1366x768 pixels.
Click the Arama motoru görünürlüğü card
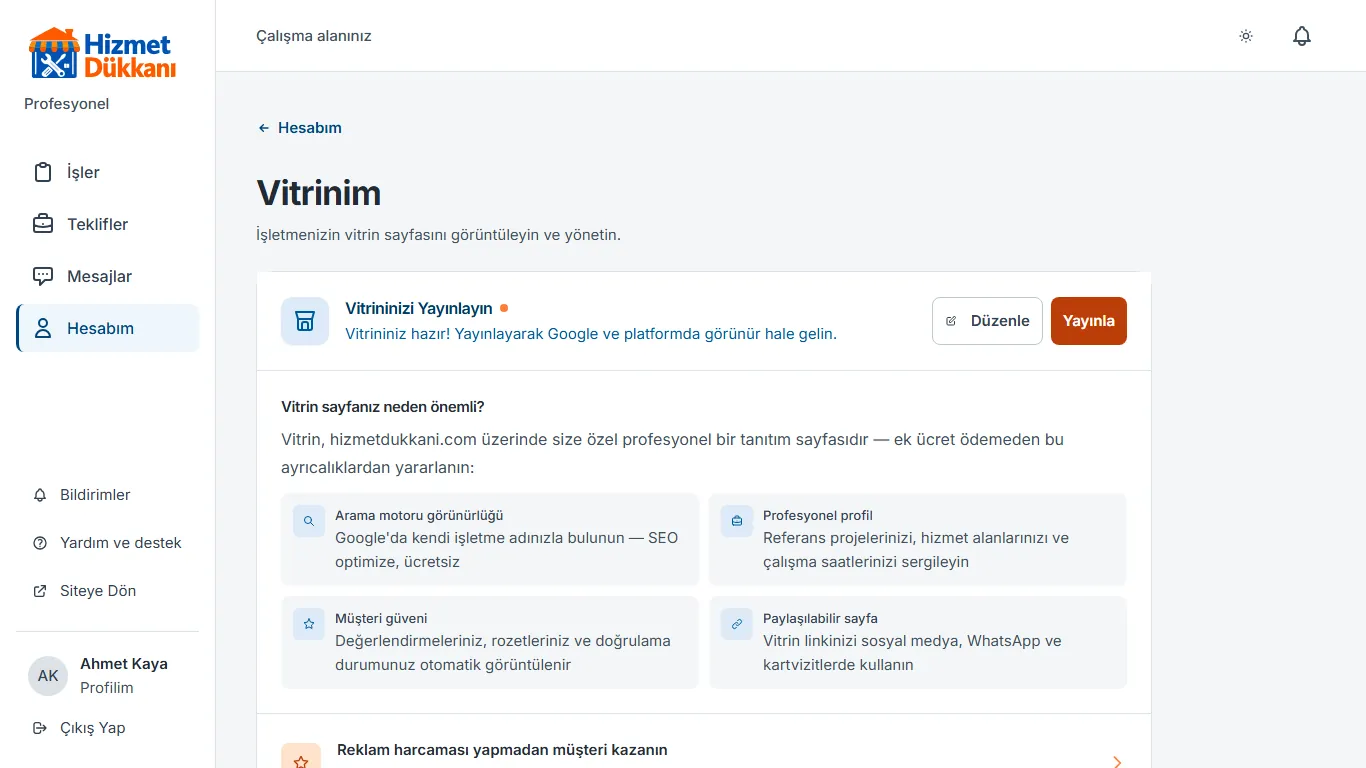[490, 539]
